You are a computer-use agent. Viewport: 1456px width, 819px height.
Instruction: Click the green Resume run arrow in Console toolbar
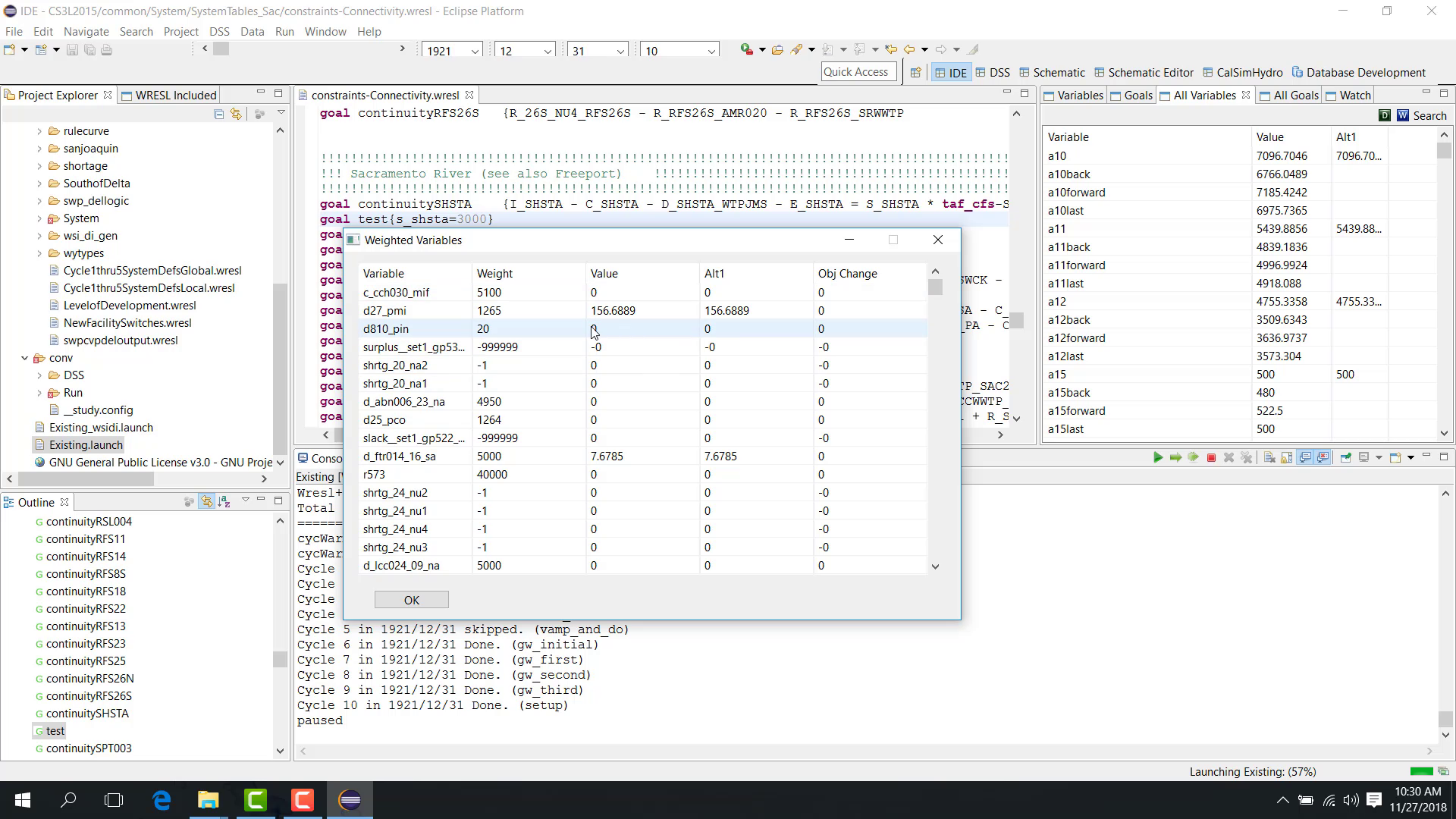click(1158, 457)
